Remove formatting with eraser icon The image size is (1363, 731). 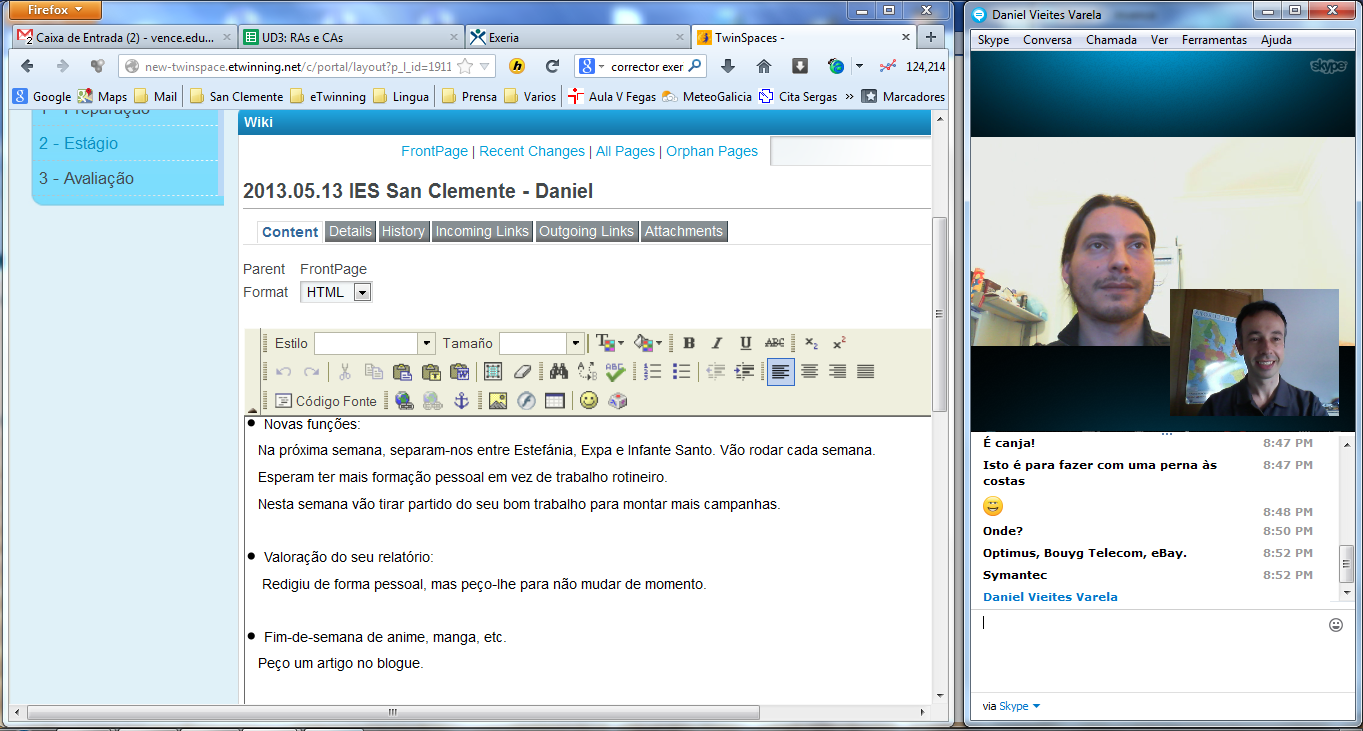522,372
